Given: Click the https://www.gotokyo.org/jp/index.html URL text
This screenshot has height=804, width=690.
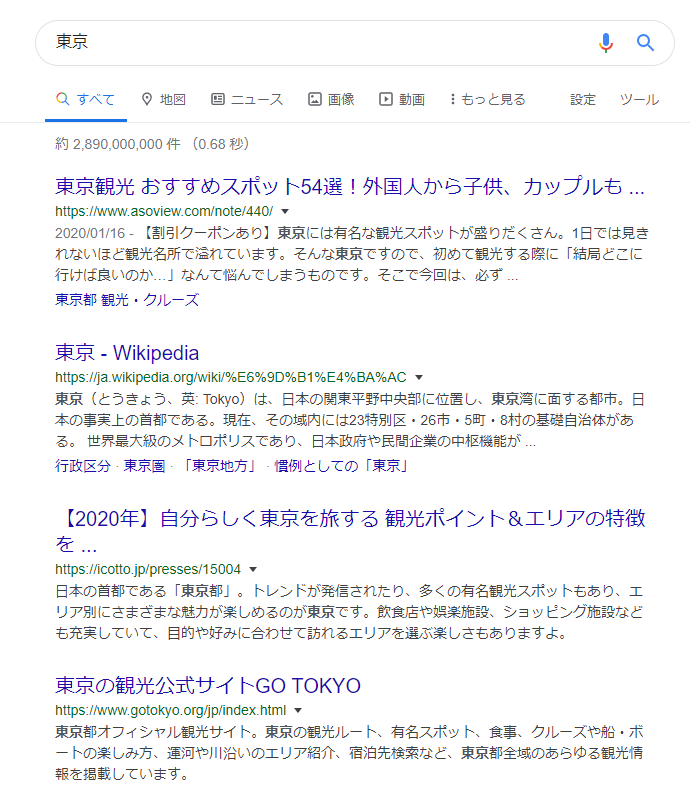Looking at the screenshot, I should click(x=170, y=710).
